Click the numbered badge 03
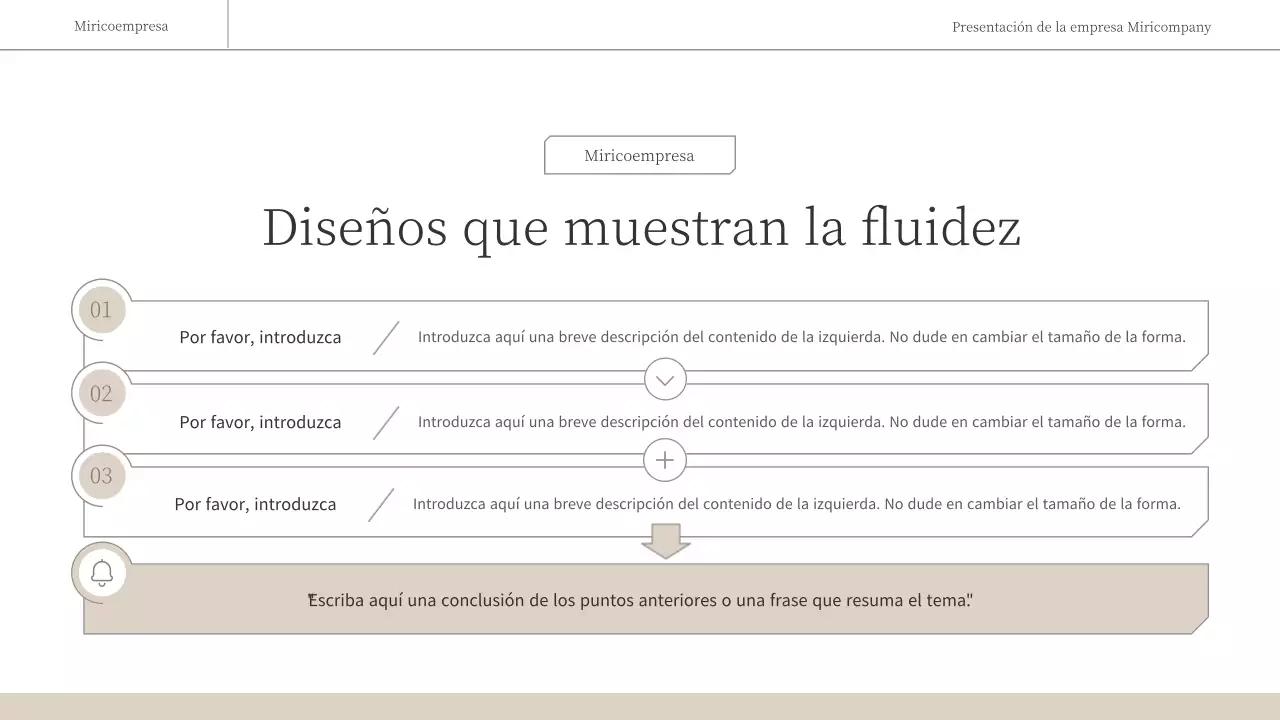 click(101, 475)
